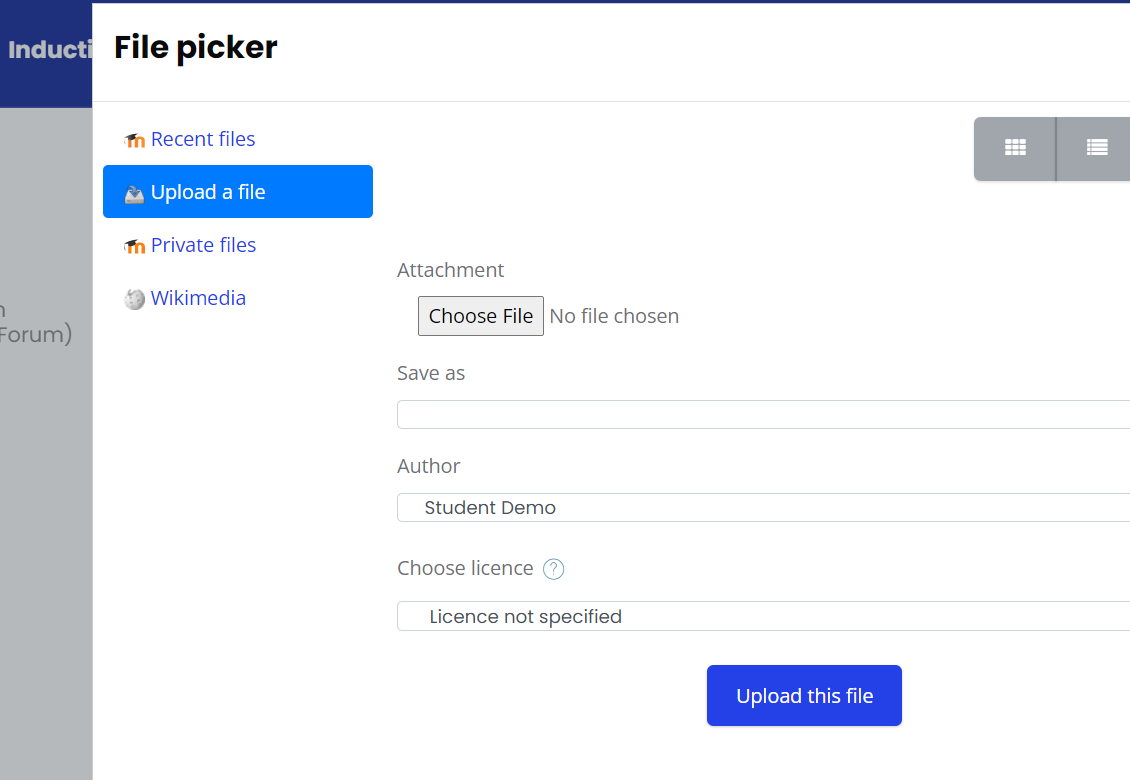Click the File picker dialog title

(x=195, y=48)
